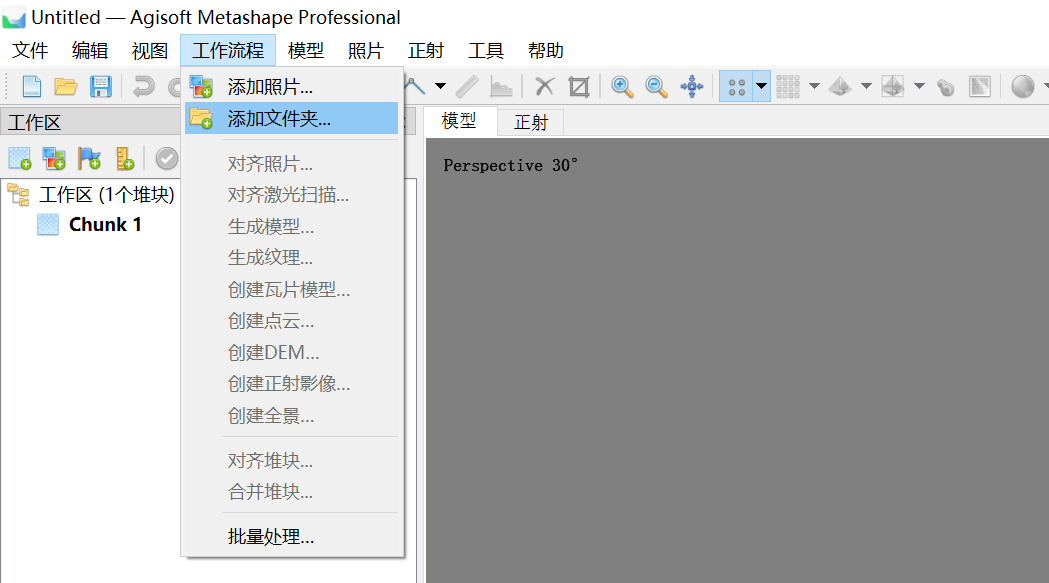1049x583 pixels.
Task: Open the model shading dropdown arrow
Action: coord(866,87)
